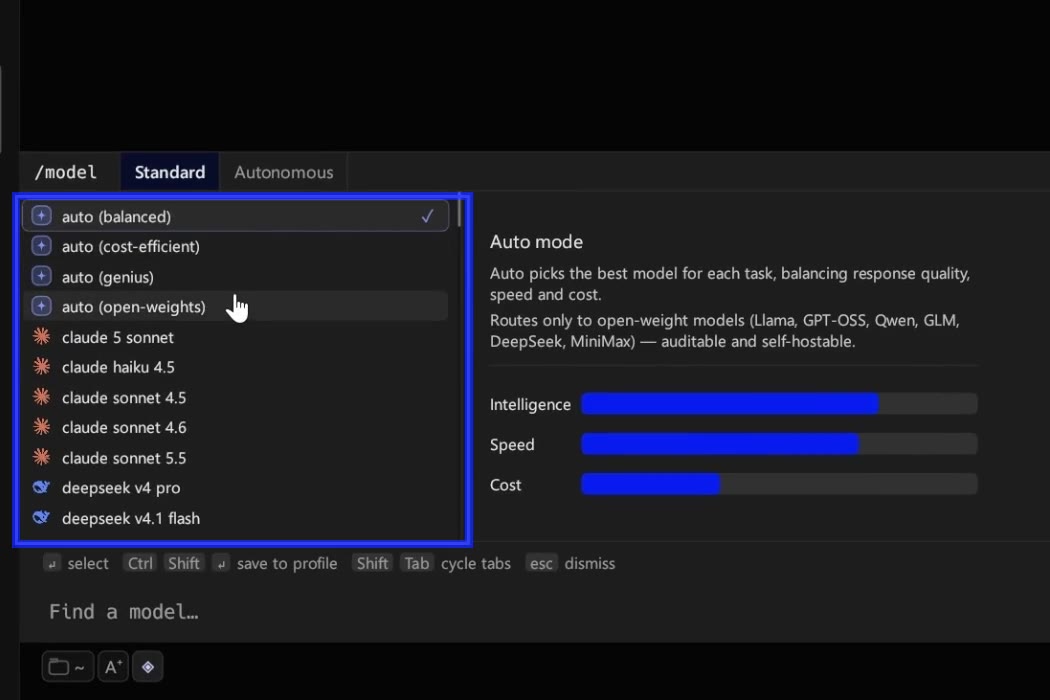The image size is (1050, 700).
Task: Click the Claude logo beside claude 5 sonnet
Action: pyautogui.click(x=42, y=337)
